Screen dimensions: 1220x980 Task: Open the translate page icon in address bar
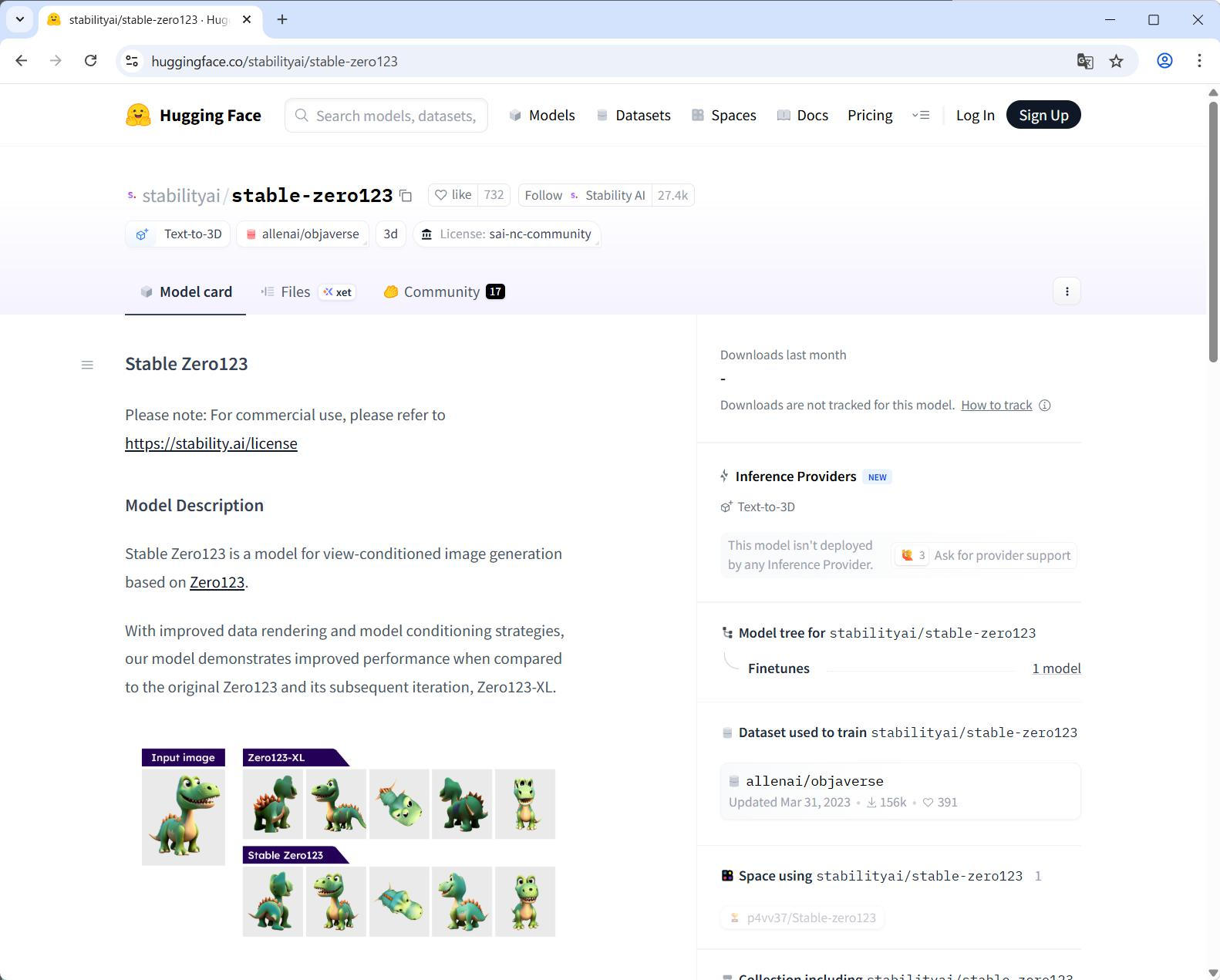tap(1085, 61)
